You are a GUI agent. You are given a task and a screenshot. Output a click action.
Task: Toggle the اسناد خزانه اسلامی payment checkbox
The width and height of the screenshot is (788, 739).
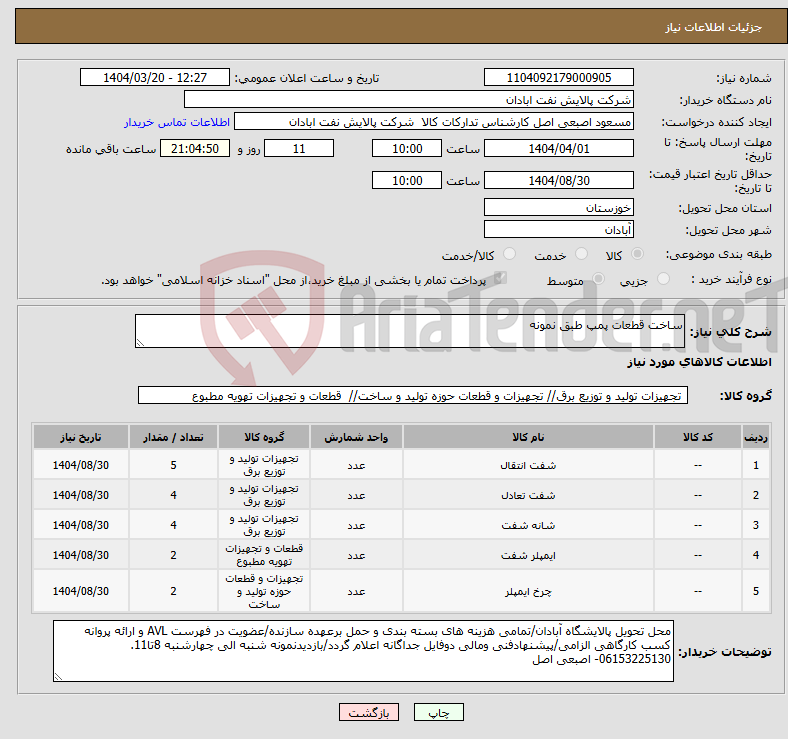[x=500, y=279]
